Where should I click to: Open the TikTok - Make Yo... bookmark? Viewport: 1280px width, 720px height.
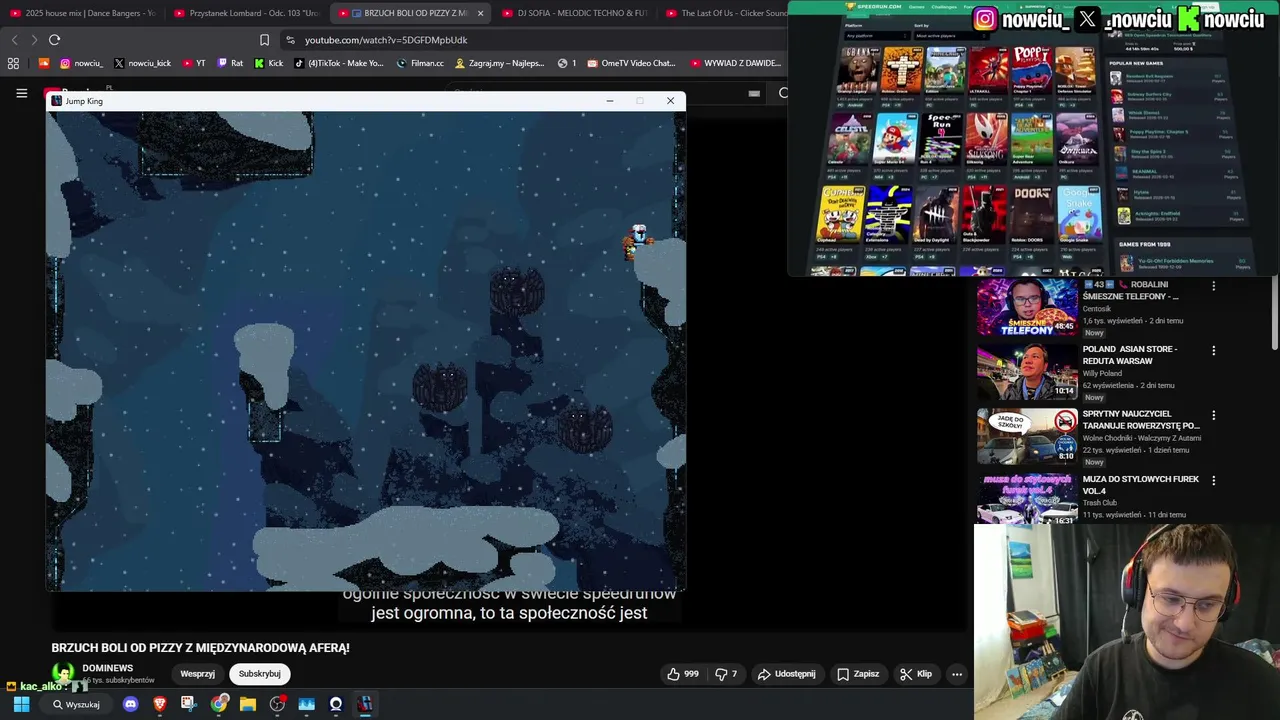pyautogui.click(x=339, y=63)
